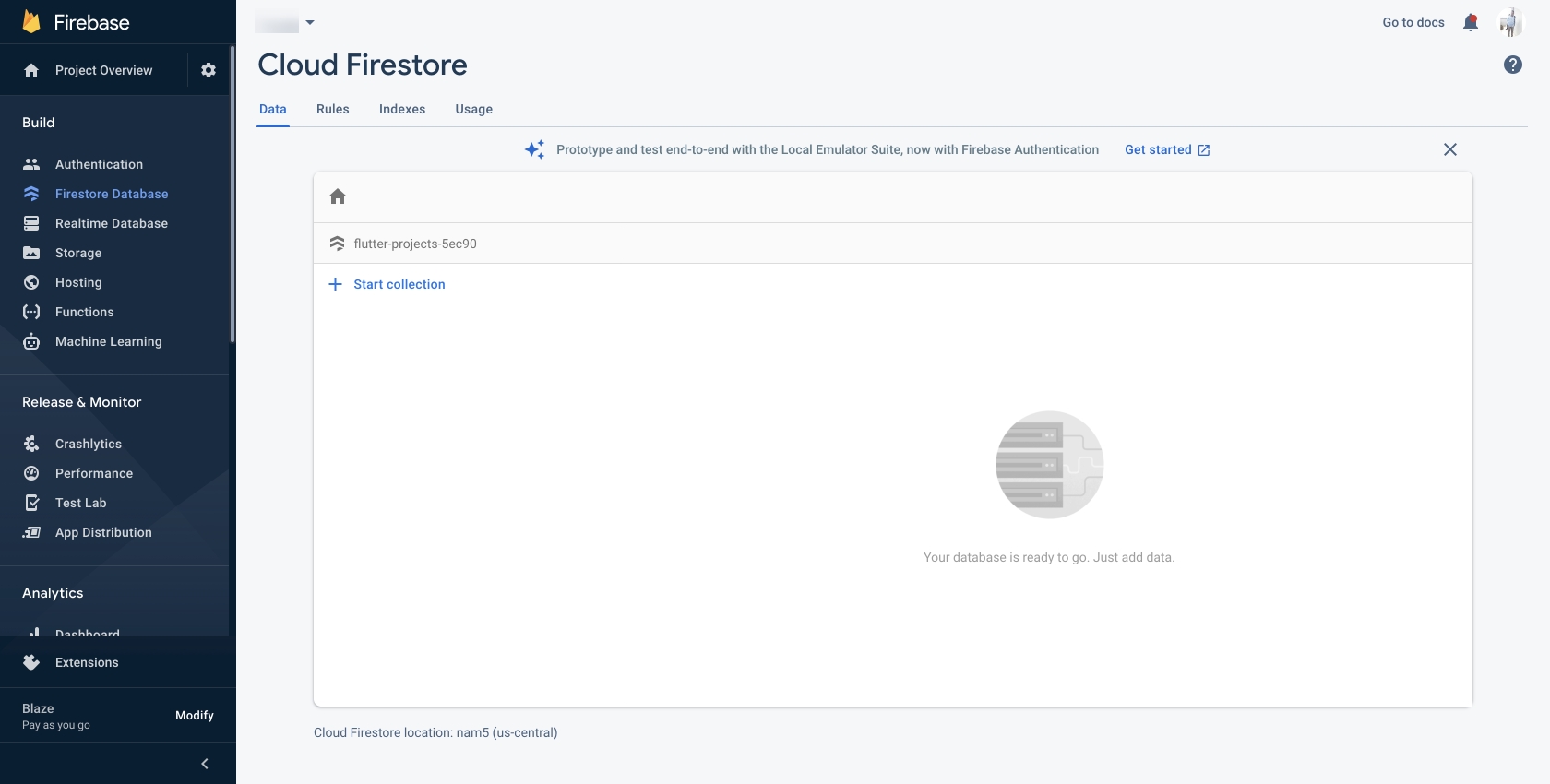Screen dimensions: 1550x784
Task: Collapse the sidebar with bottom chevron
Action: point(205,764)
